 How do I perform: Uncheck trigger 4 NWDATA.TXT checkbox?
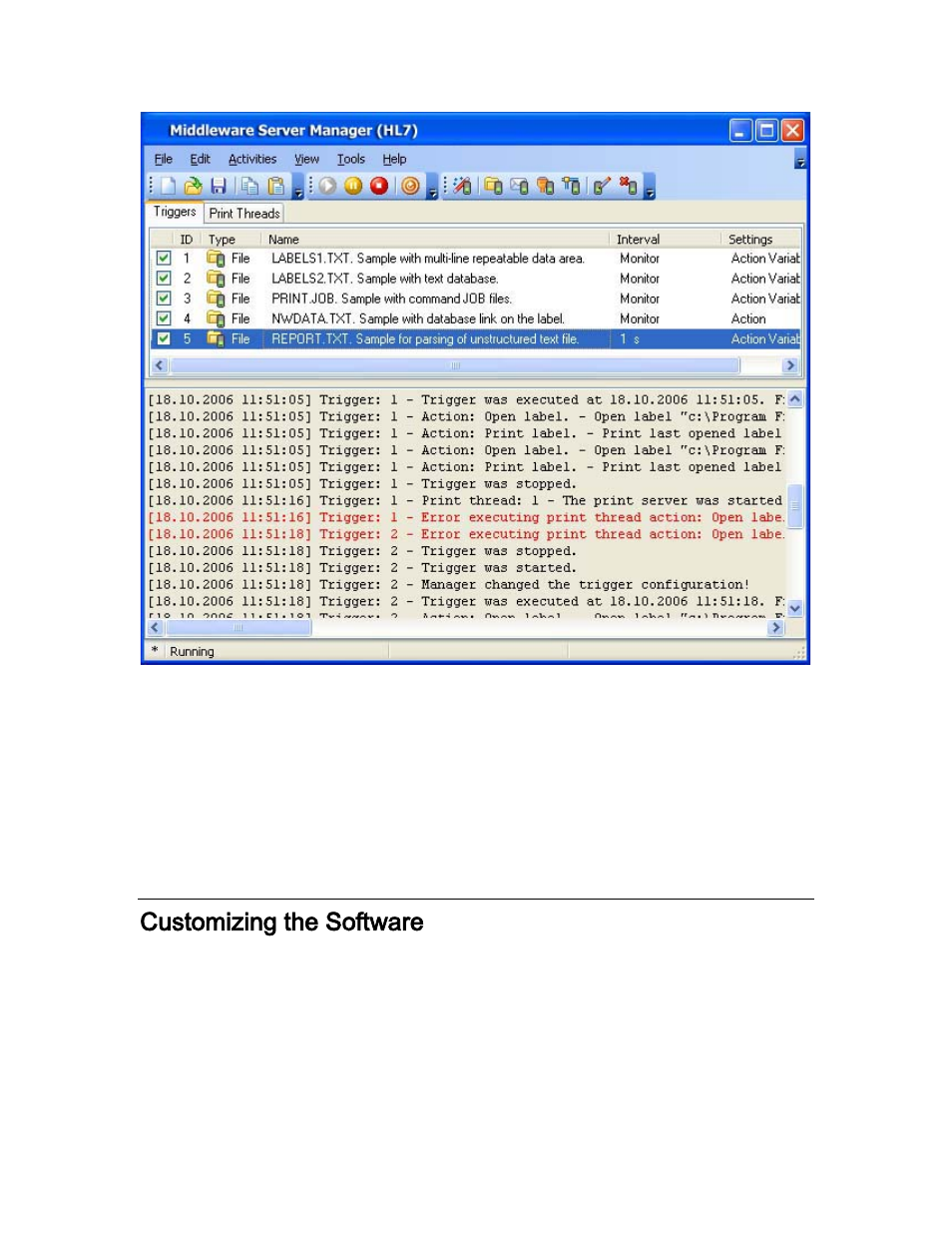[x=164, y=318]
